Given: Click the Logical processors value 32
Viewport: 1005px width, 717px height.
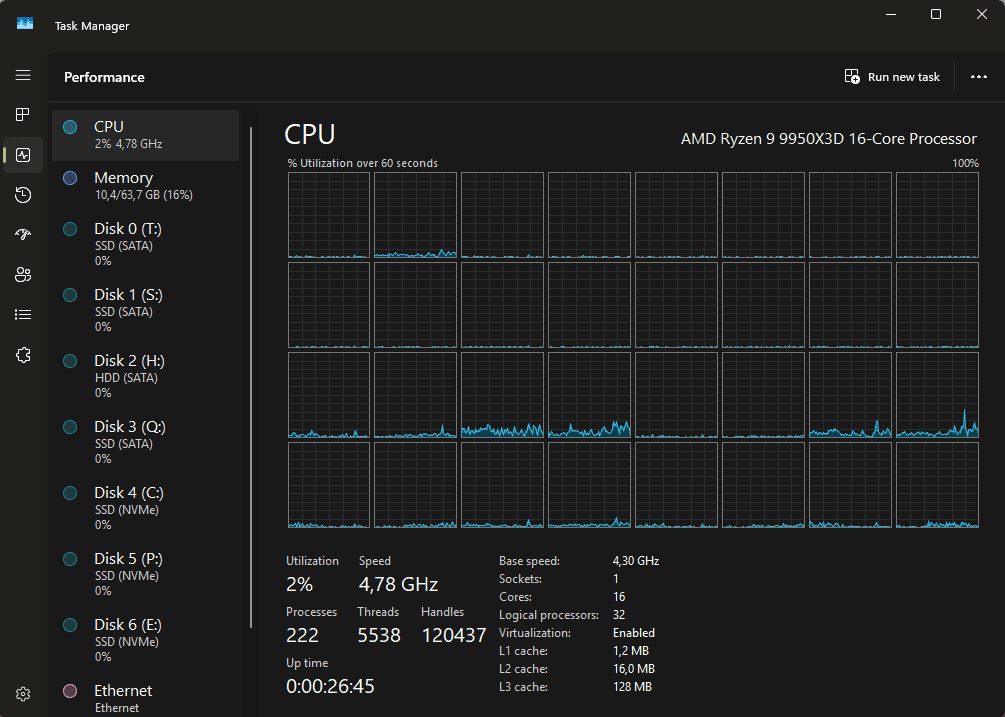Looking at the screenshot, I should (x=619, y=614).
